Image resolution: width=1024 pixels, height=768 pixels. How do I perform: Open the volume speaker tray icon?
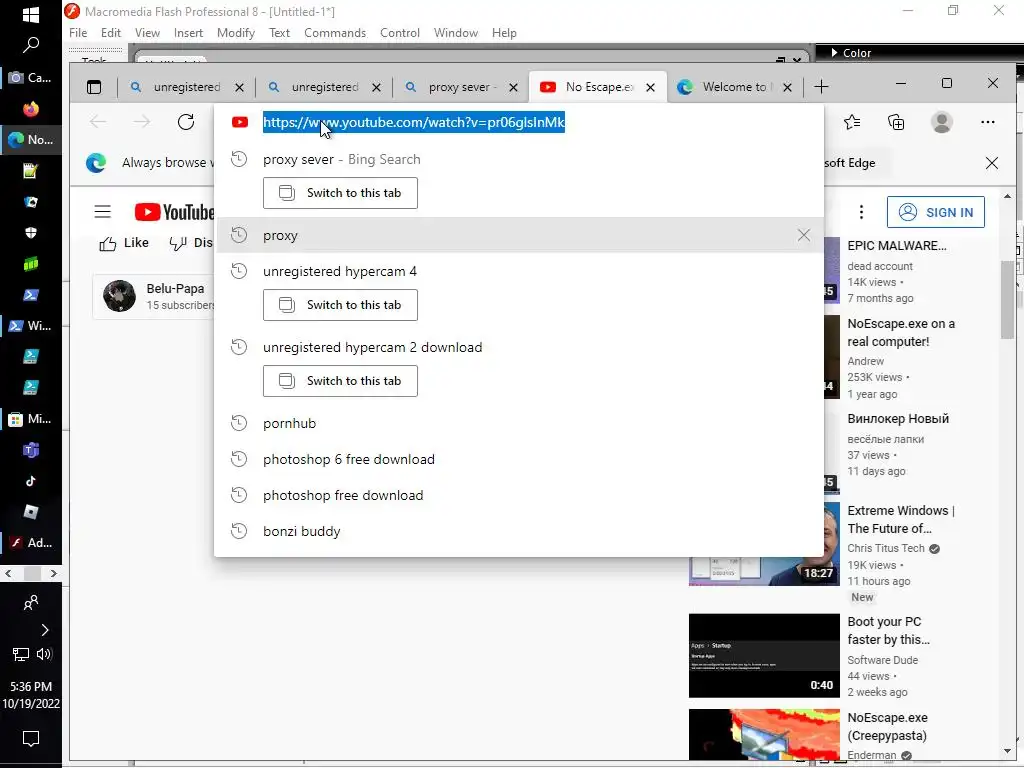44,654
